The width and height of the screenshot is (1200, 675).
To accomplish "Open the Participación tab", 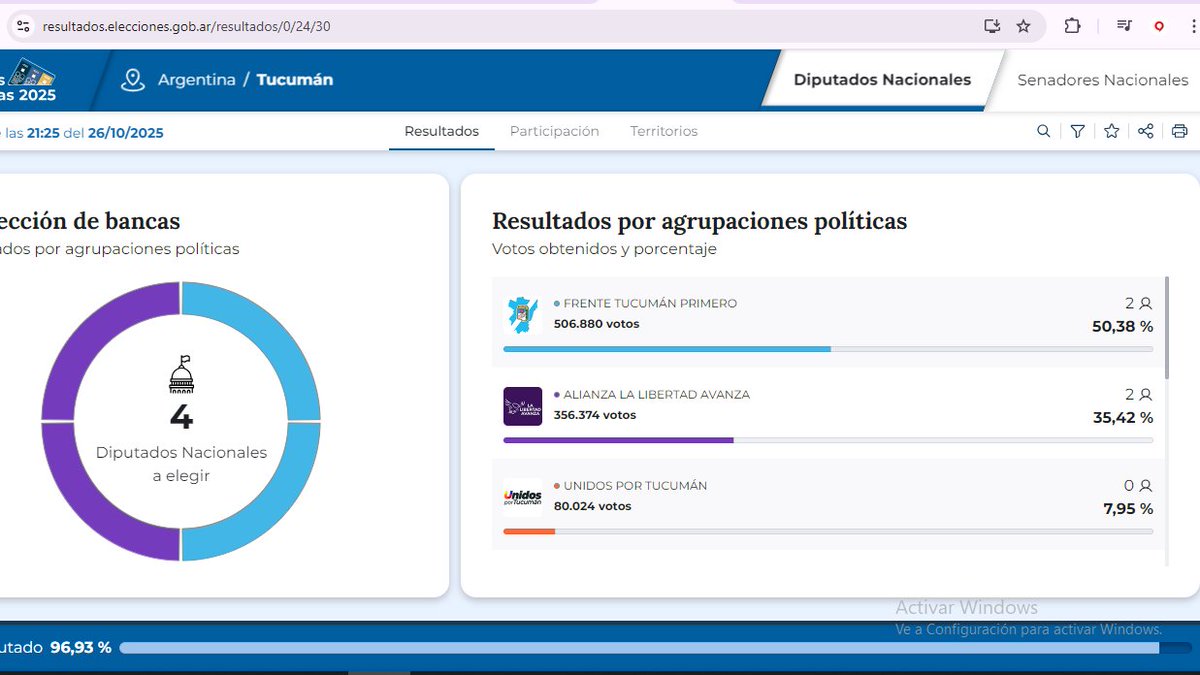I will [x=554, y=131].
